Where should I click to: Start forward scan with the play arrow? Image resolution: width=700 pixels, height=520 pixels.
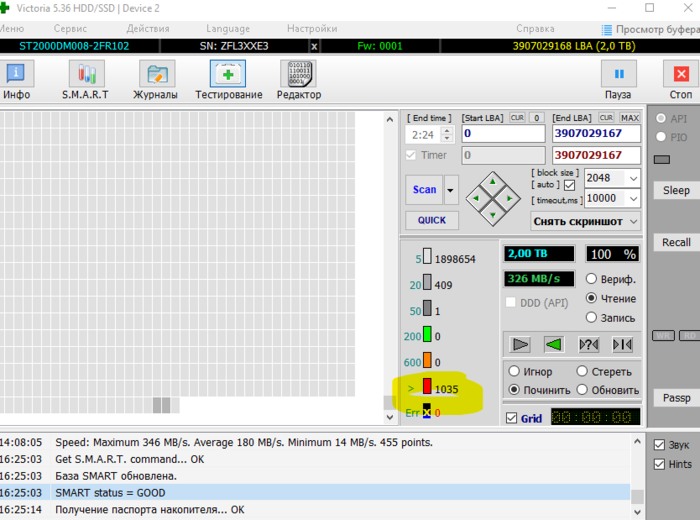coord(520,345)
